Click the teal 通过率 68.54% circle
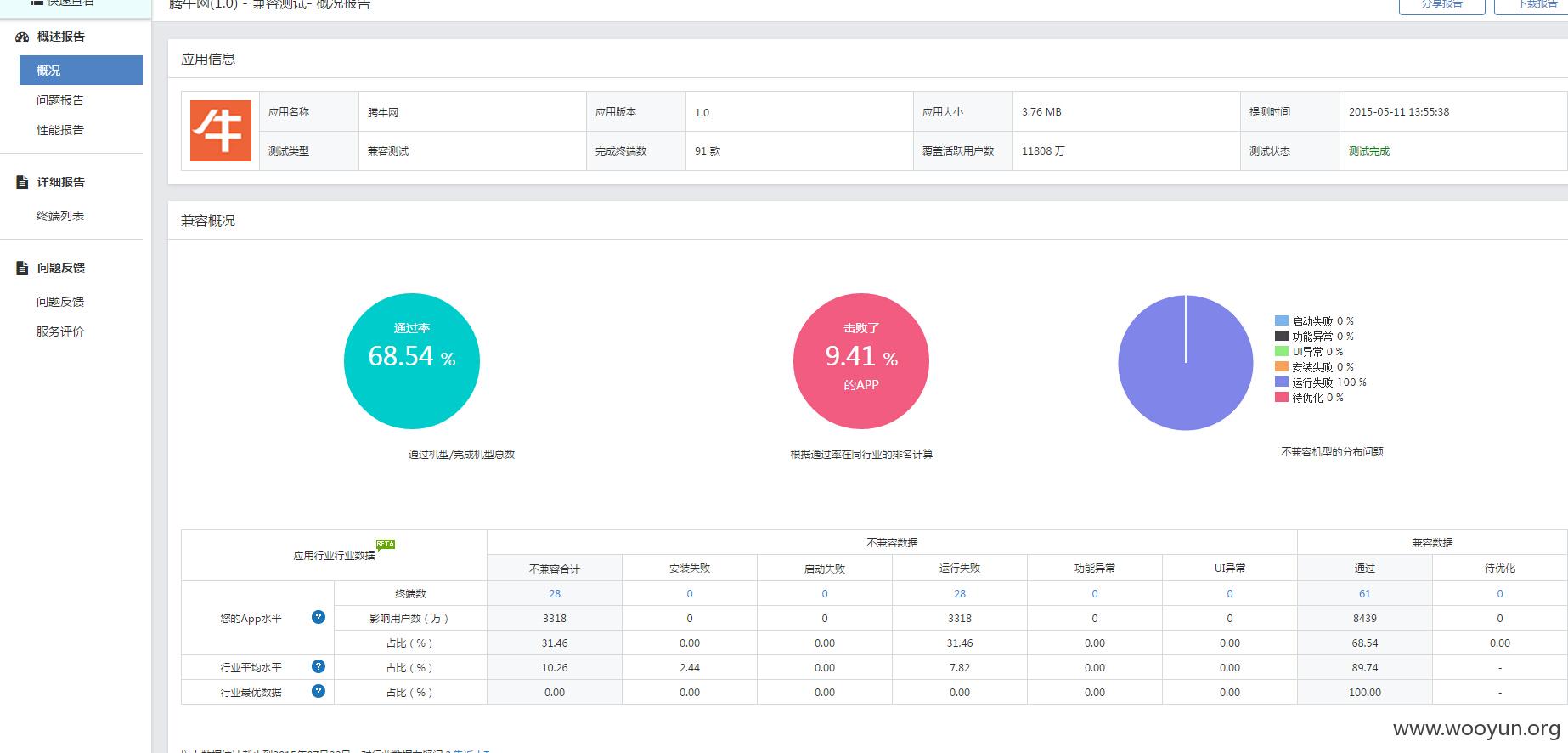Image resolution: width=1568 pixels, height=753 pixels. (x=412, y=361)
